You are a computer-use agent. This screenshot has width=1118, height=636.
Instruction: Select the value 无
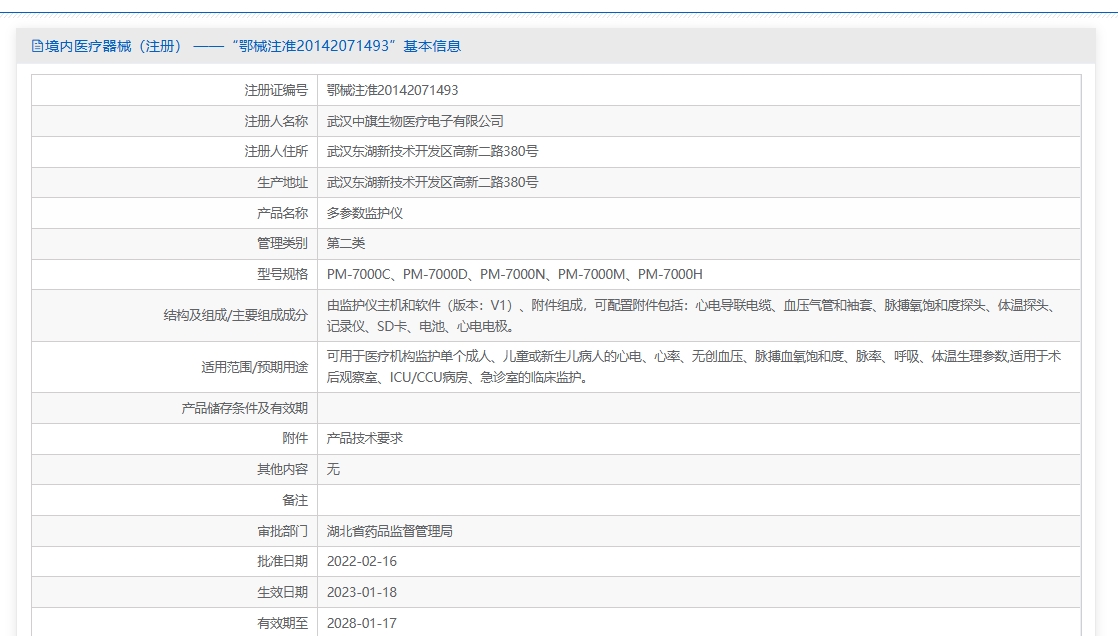[333, 469]
